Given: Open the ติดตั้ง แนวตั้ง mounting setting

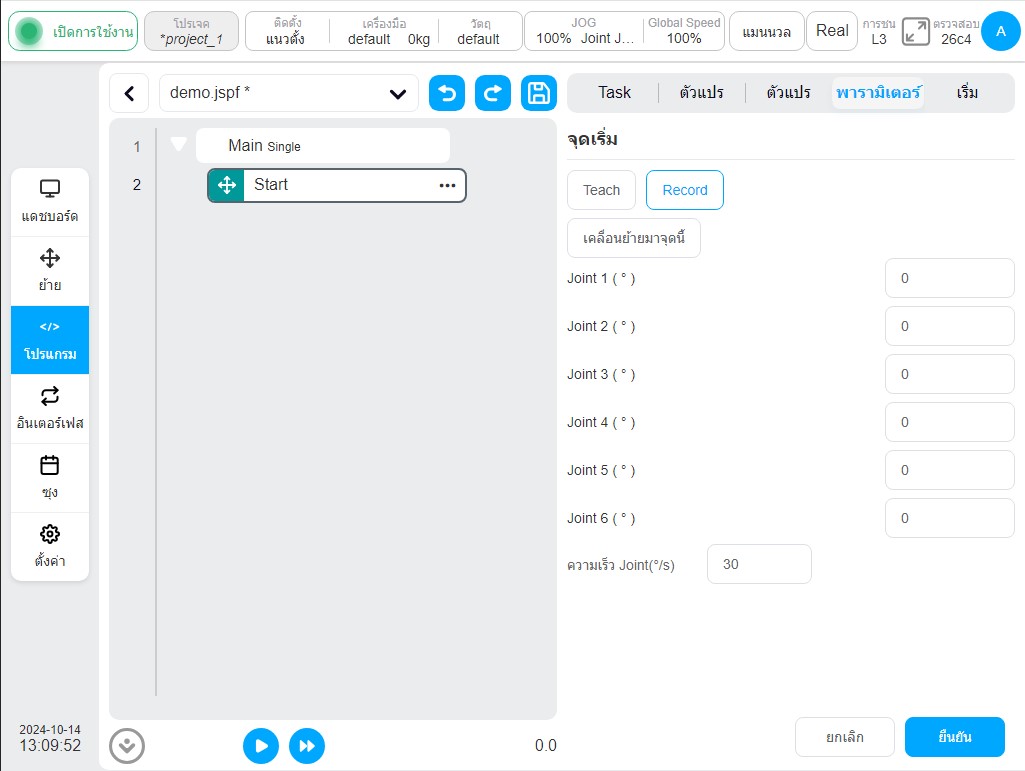Looking at the screenshot, I should 286,31.
